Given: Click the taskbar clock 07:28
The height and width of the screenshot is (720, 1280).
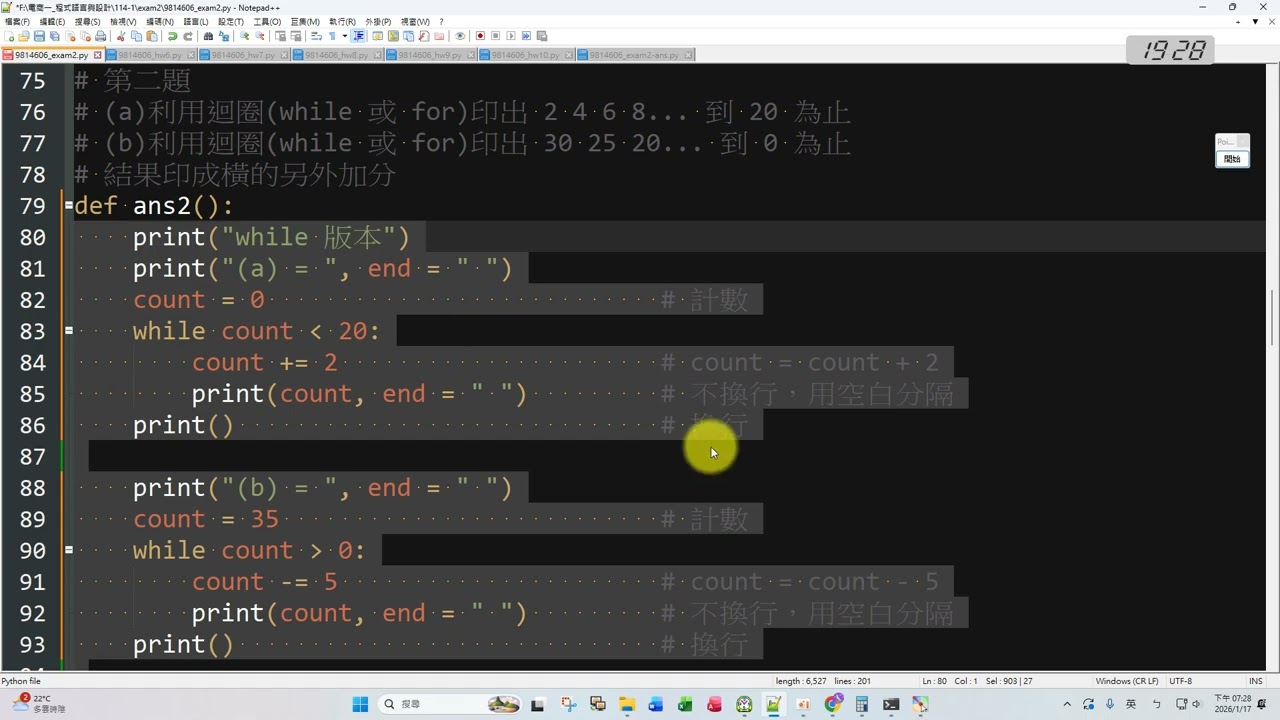Looking at the screenshot, I should pyautogui.click(x=1233, y=704).
